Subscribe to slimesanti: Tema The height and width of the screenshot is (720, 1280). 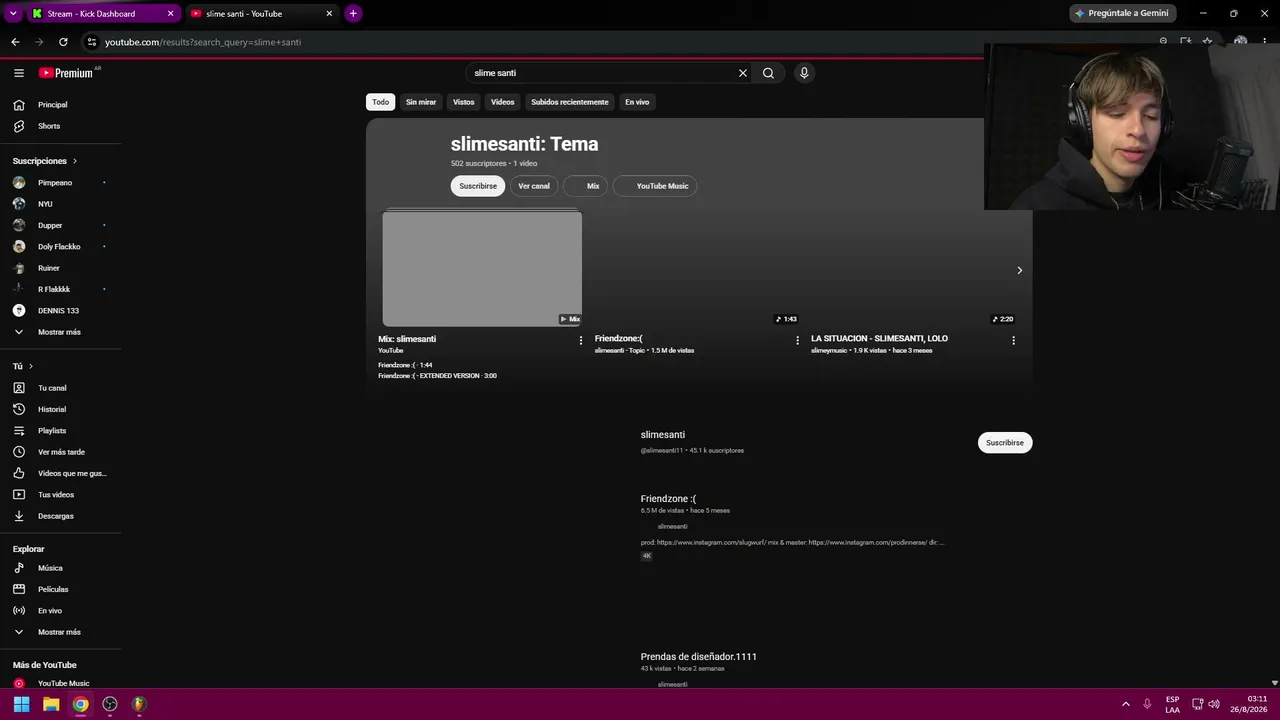(478, 186)
